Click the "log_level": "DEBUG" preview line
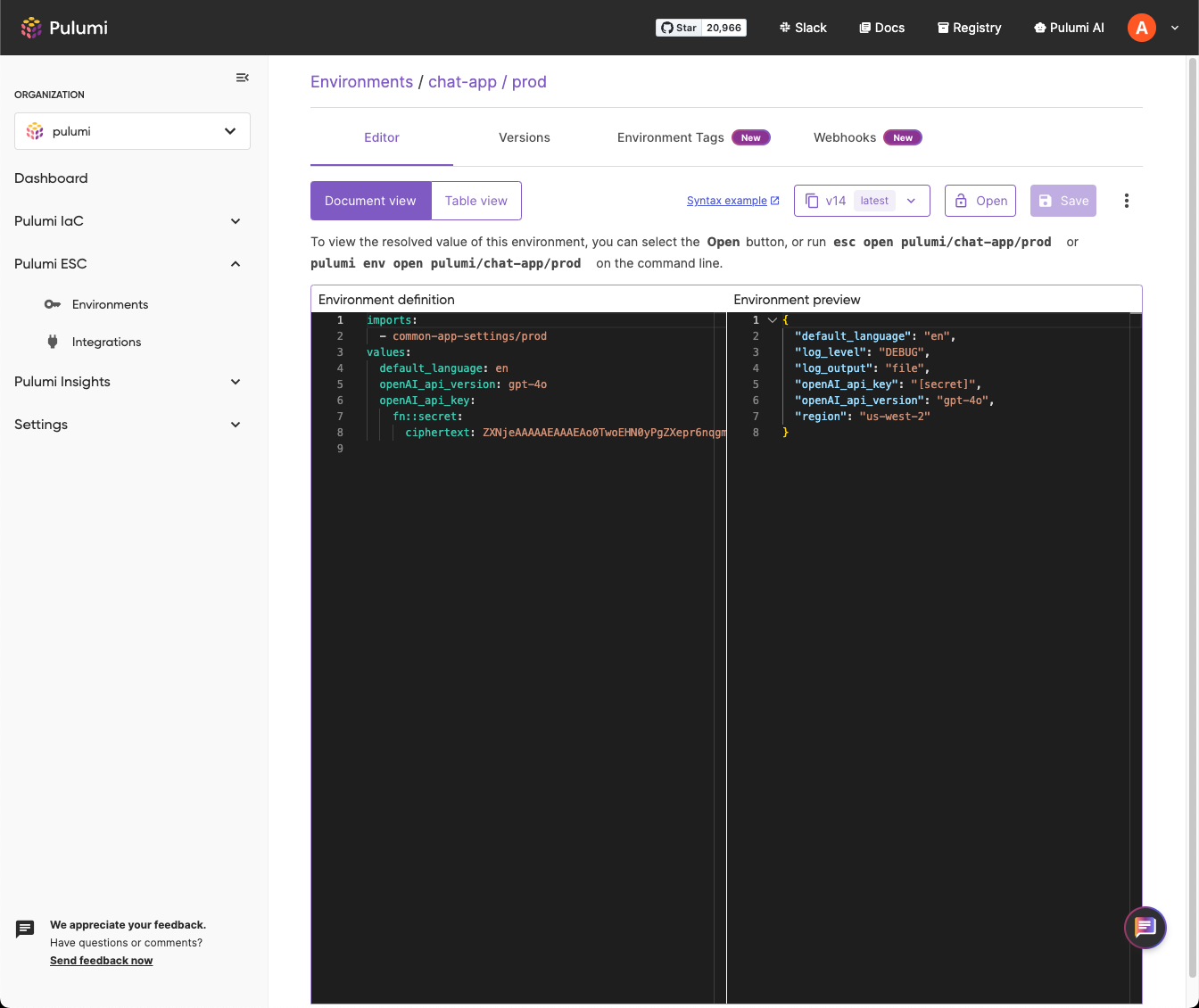Viewport: 1199px width, 1008px height. click(x=862, y=352)
